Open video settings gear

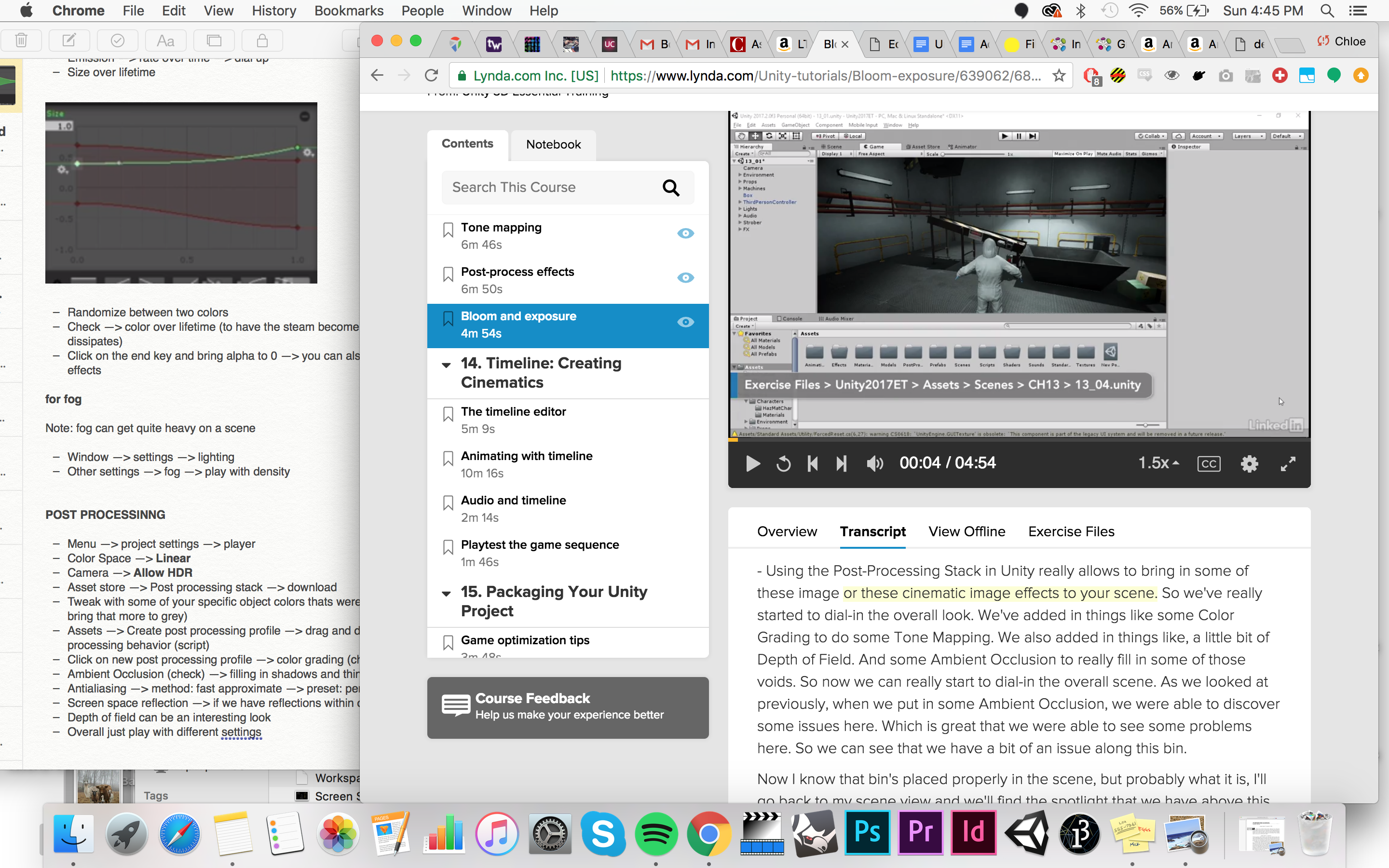click(1249, 463)
